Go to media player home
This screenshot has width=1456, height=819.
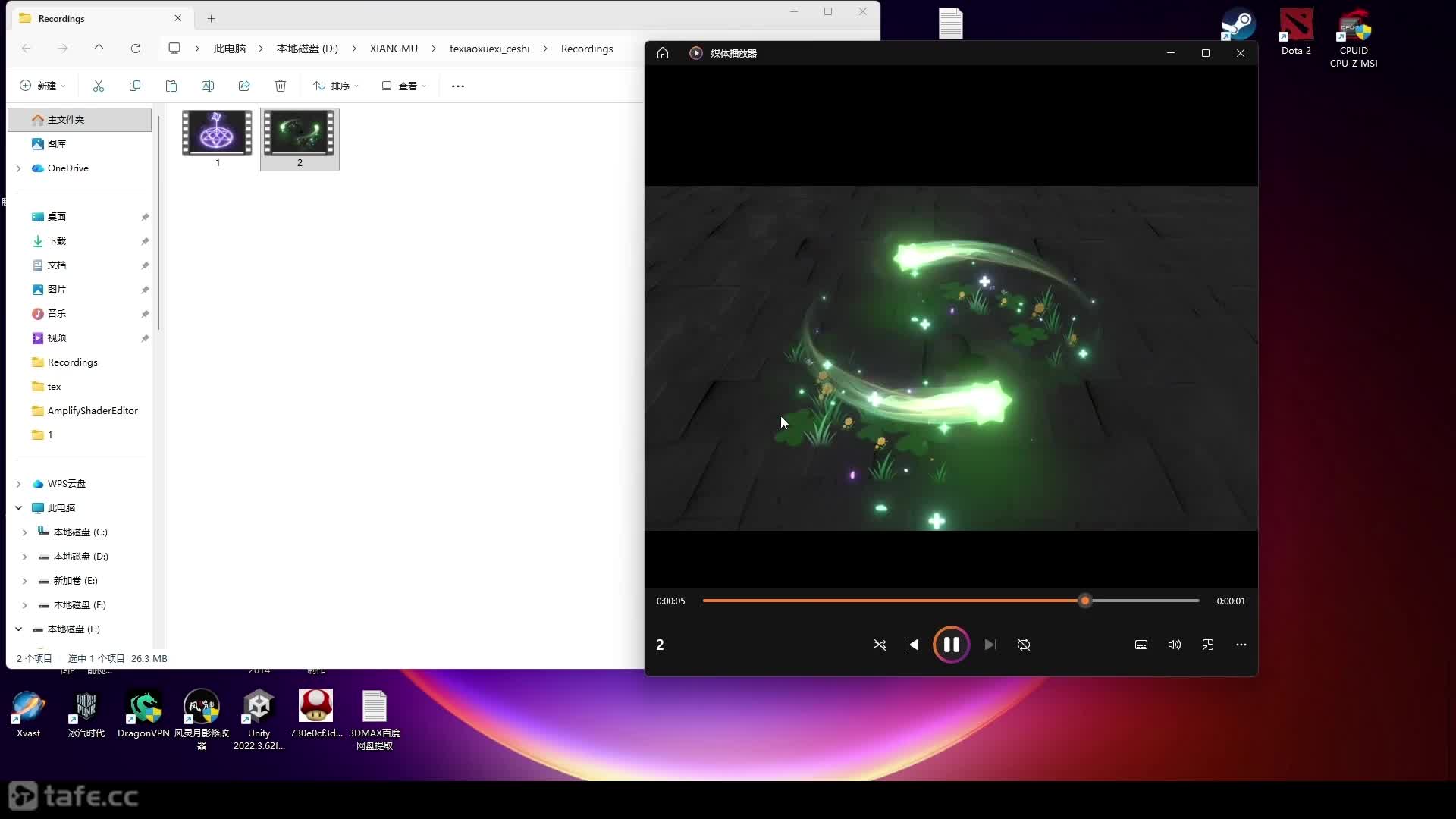663,53
